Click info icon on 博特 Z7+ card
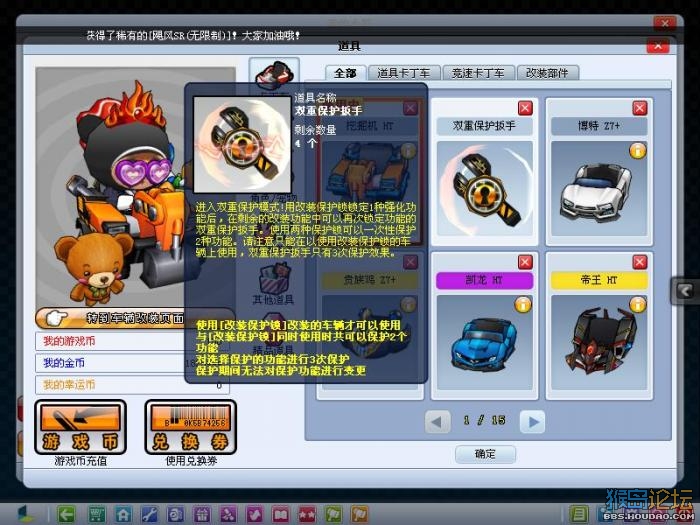Screen dimensions: 700x525 pyautogui.click(x=638, y=151)
